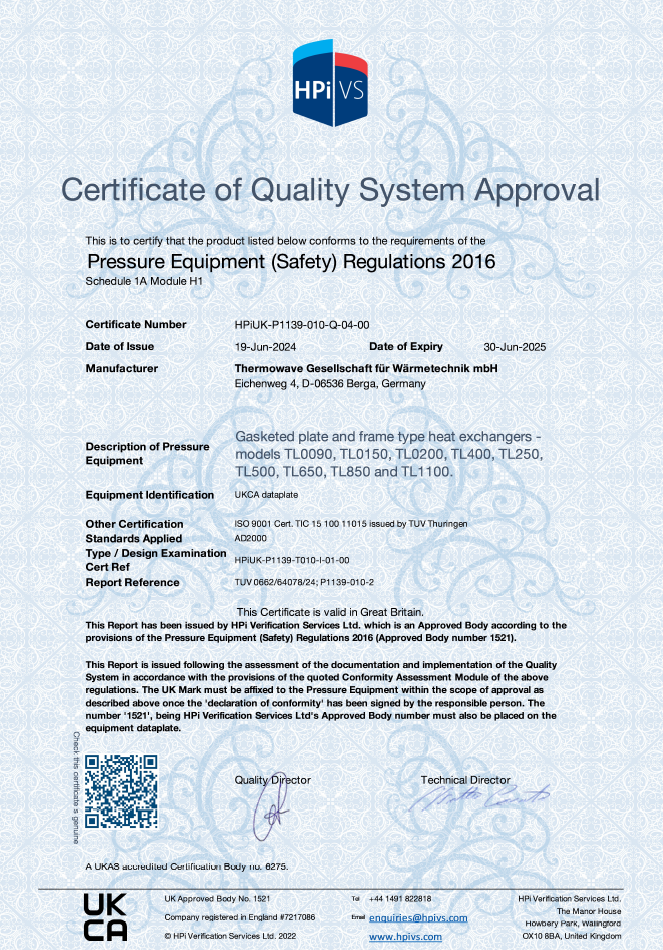Select the AD2000 standards applied value
663x950 pixels.
click(x=249, y=538)
